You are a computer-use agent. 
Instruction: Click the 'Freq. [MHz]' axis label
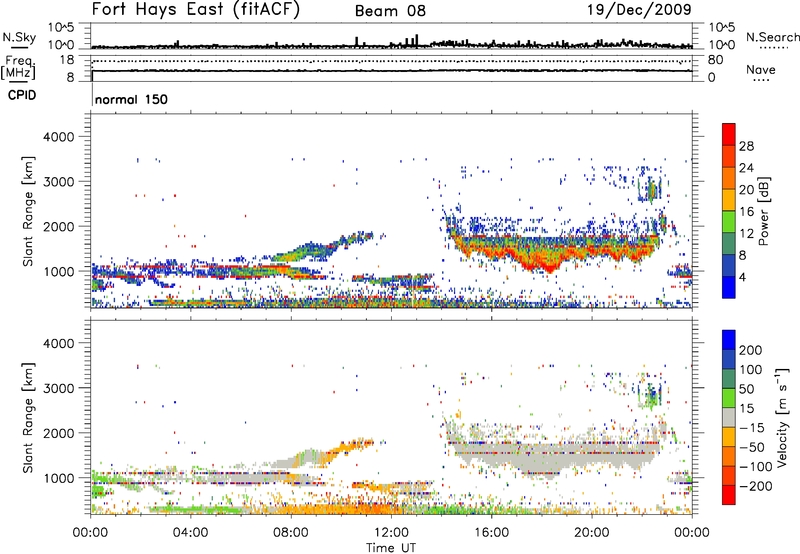tap(18, 68)
